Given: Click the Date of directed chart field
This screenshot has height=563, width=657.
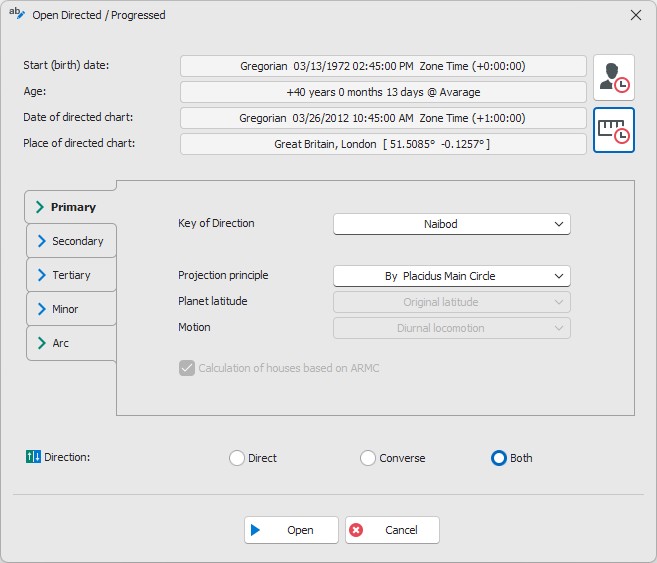Looking at the screenshot, I should [383, 118].
